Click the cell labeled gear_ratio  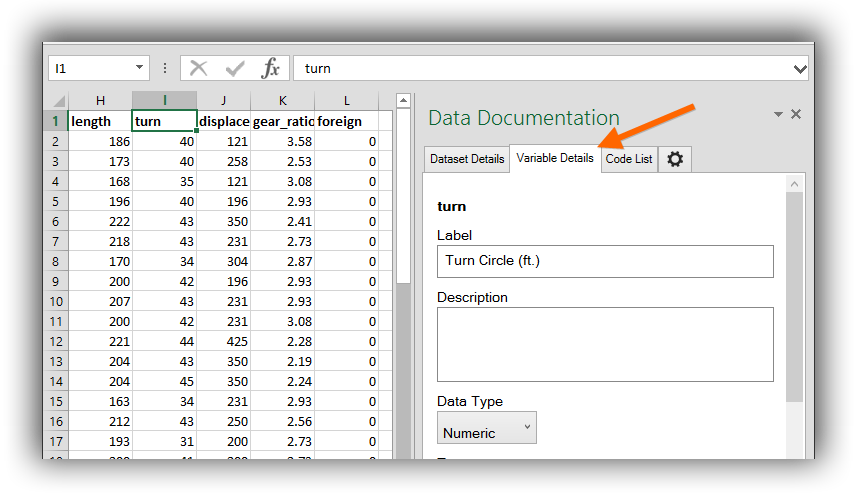[x=283, y=121]
